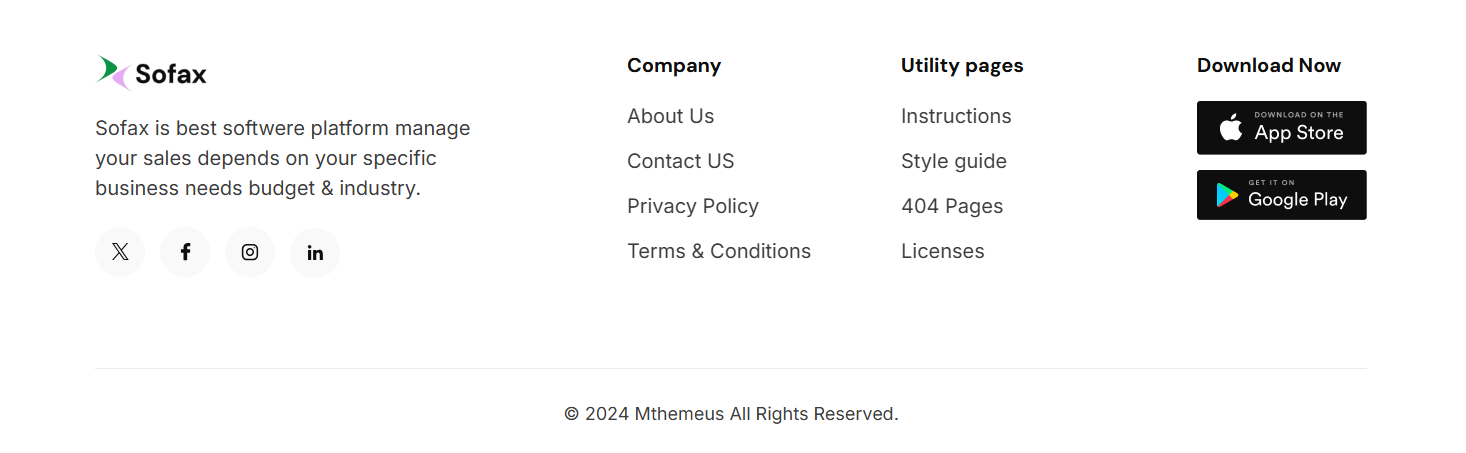Open the 404 Pages link
The width and height of the screenshot is (1466, 453).
pos(951,206)
